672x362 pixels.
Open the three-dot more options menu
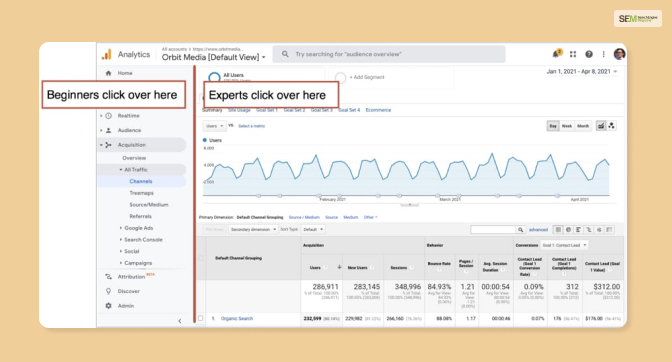point(603,54)
